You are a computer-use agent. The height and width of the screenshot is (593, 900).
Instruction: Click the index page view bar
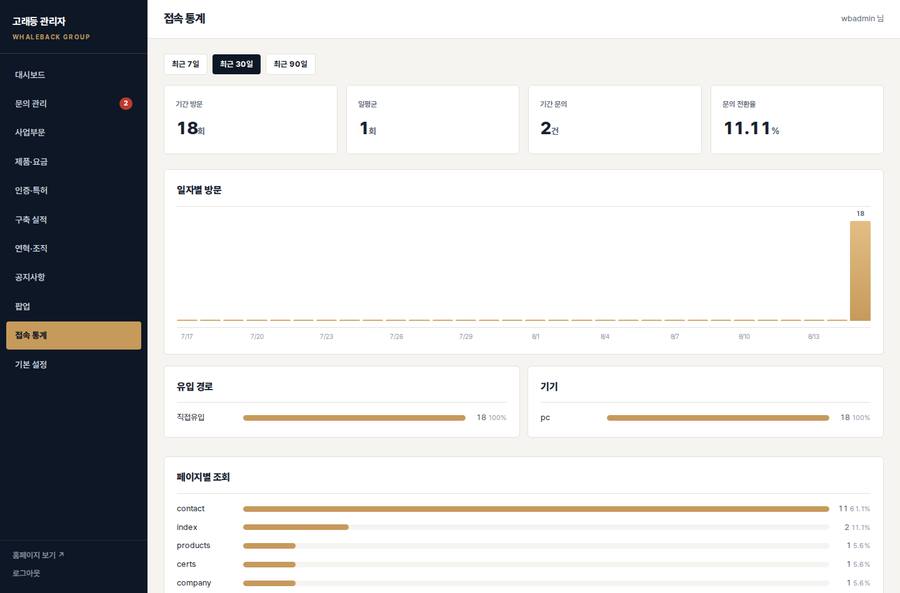pos(296,527)
